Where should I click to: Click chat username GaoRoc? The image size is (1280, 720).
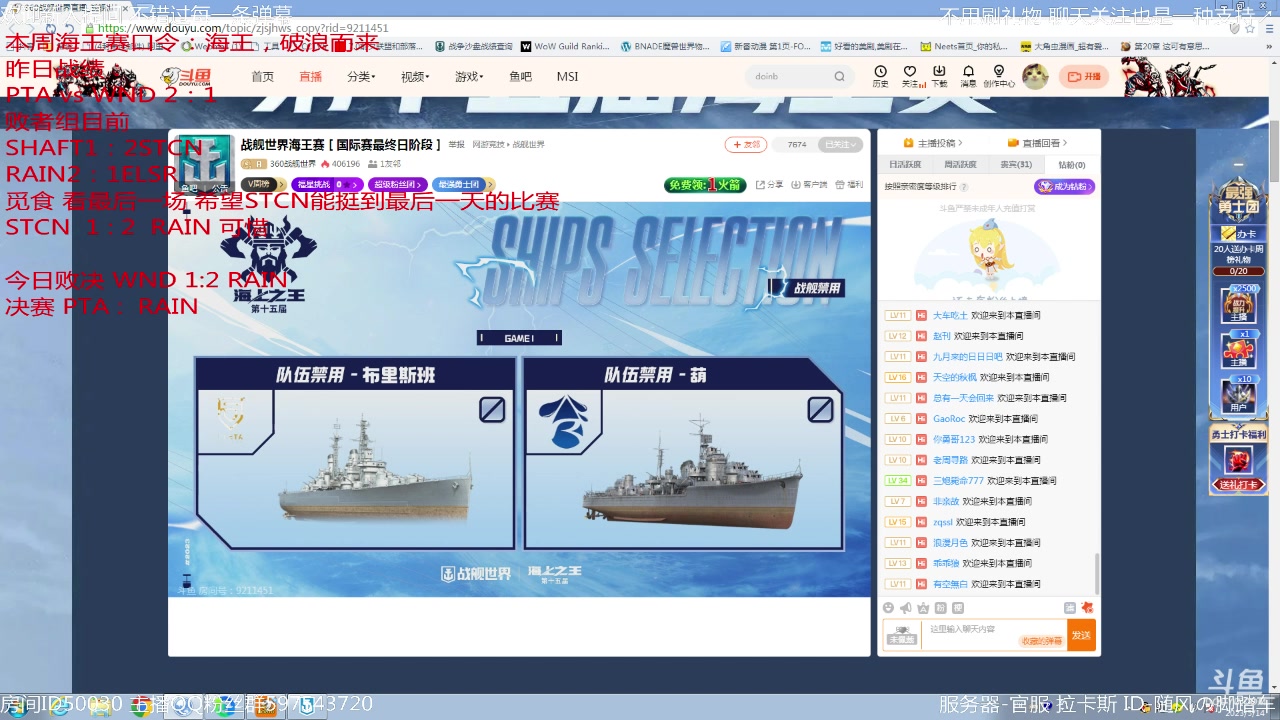click(x=949, y=419)
